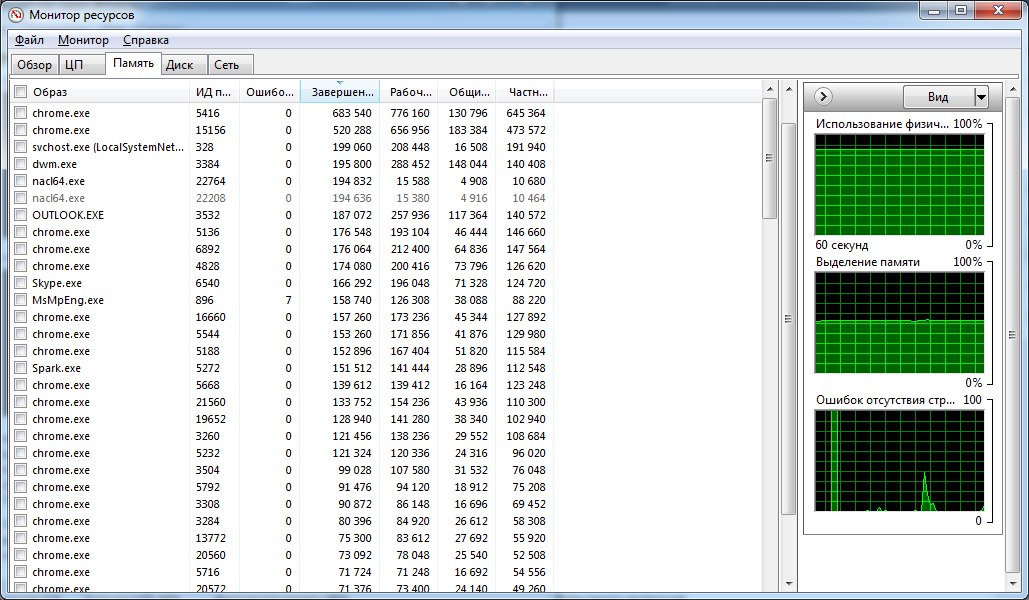The image size is (1029, 600).
Task: Check the box for chrome.exe PID 5416
Action: coord(20,113)
